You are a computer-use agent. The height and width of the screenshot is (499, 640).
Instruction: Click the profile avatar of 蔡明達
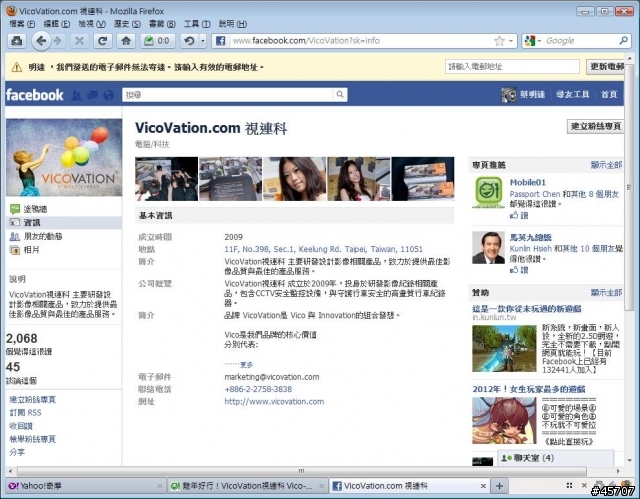[x=509, y=95]
